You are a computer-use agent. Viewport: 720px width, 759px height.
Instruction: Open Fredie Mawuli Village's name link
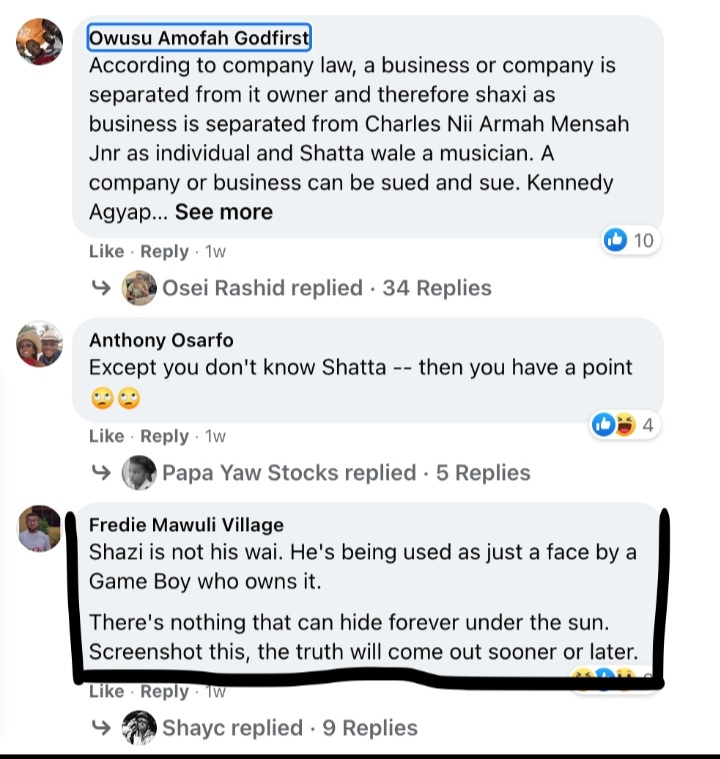point(186,524)
